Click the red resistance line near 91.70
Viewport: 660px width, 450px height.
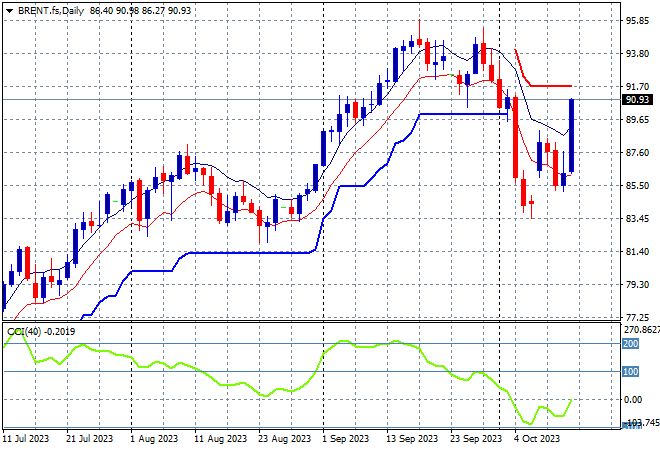(550, 86)
